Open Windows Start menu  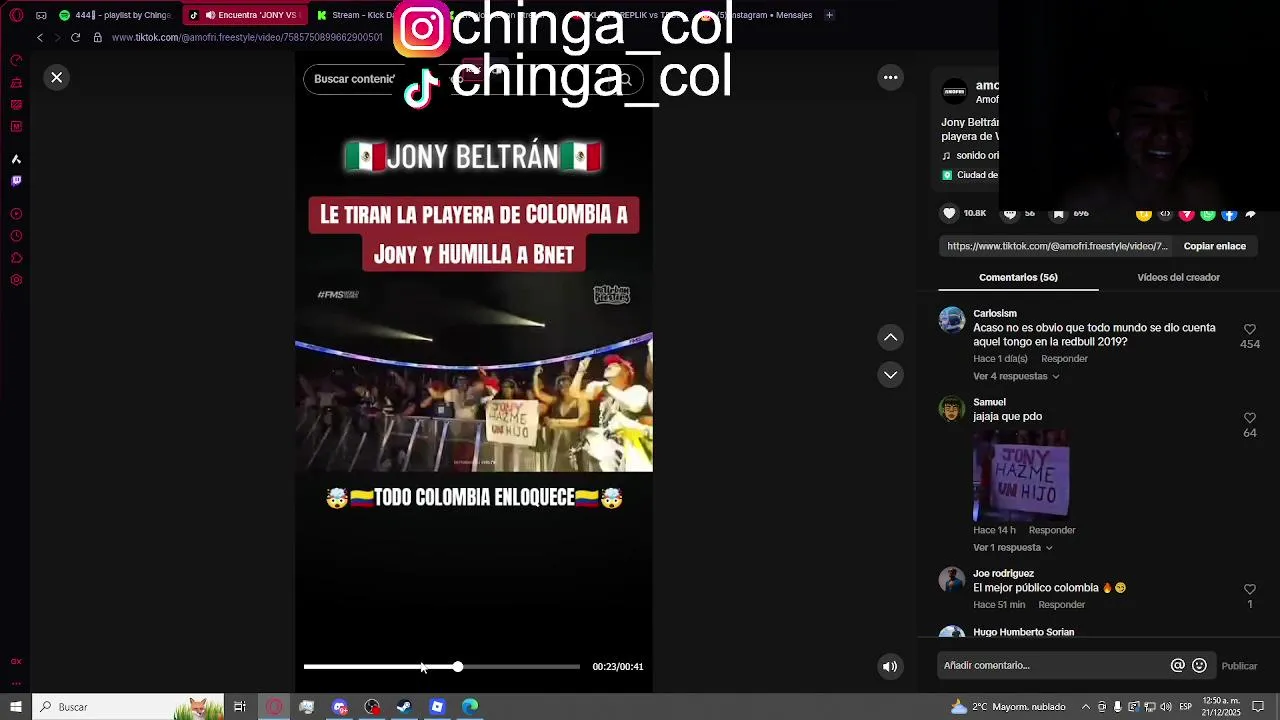click(x=16, y=707)
